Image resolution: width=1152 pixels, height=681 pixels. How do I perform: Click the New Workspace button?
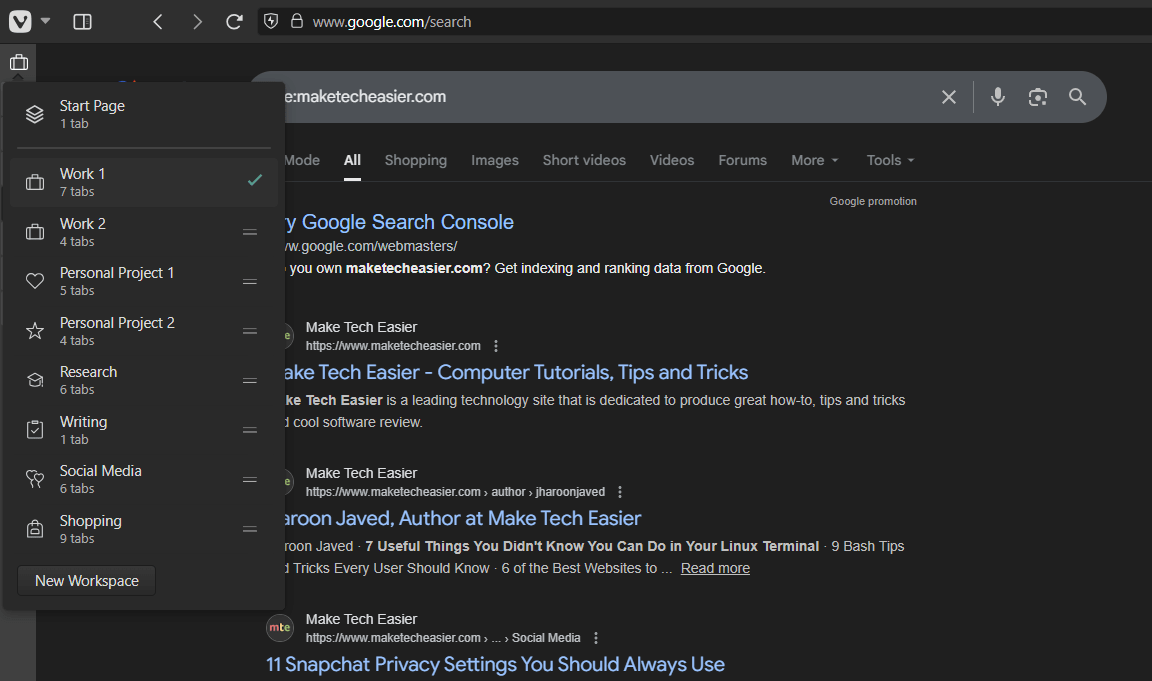click(87, 581)
